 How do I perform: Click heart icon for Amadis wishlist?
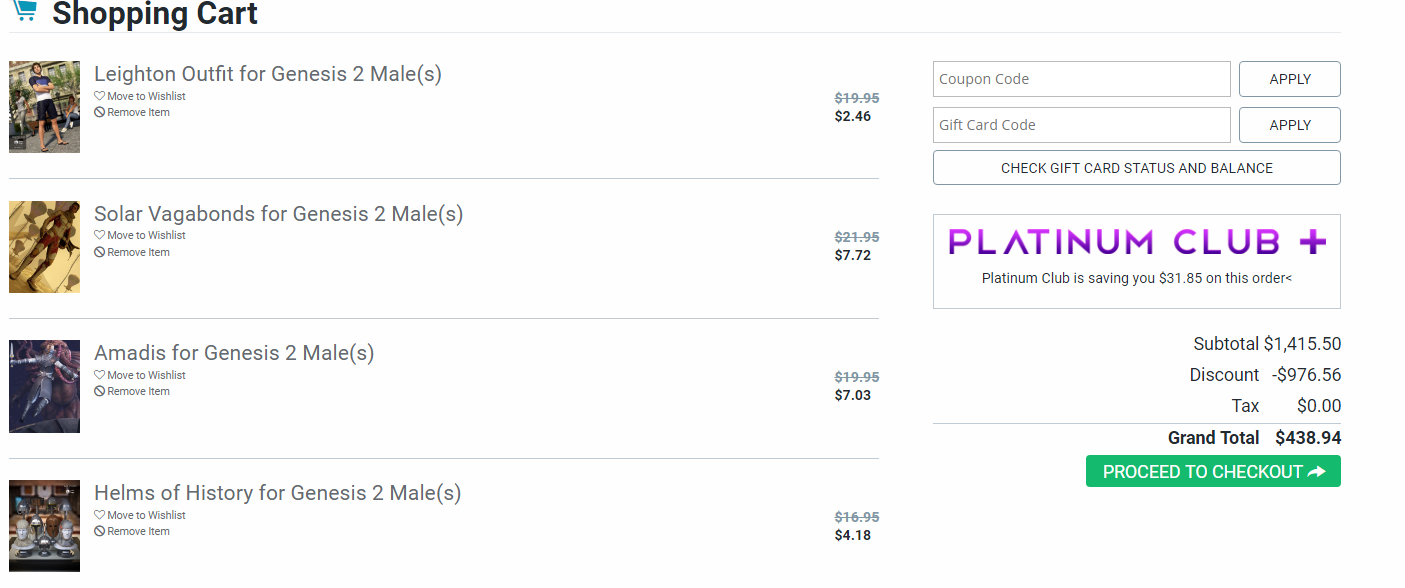(x=99, y=376)
